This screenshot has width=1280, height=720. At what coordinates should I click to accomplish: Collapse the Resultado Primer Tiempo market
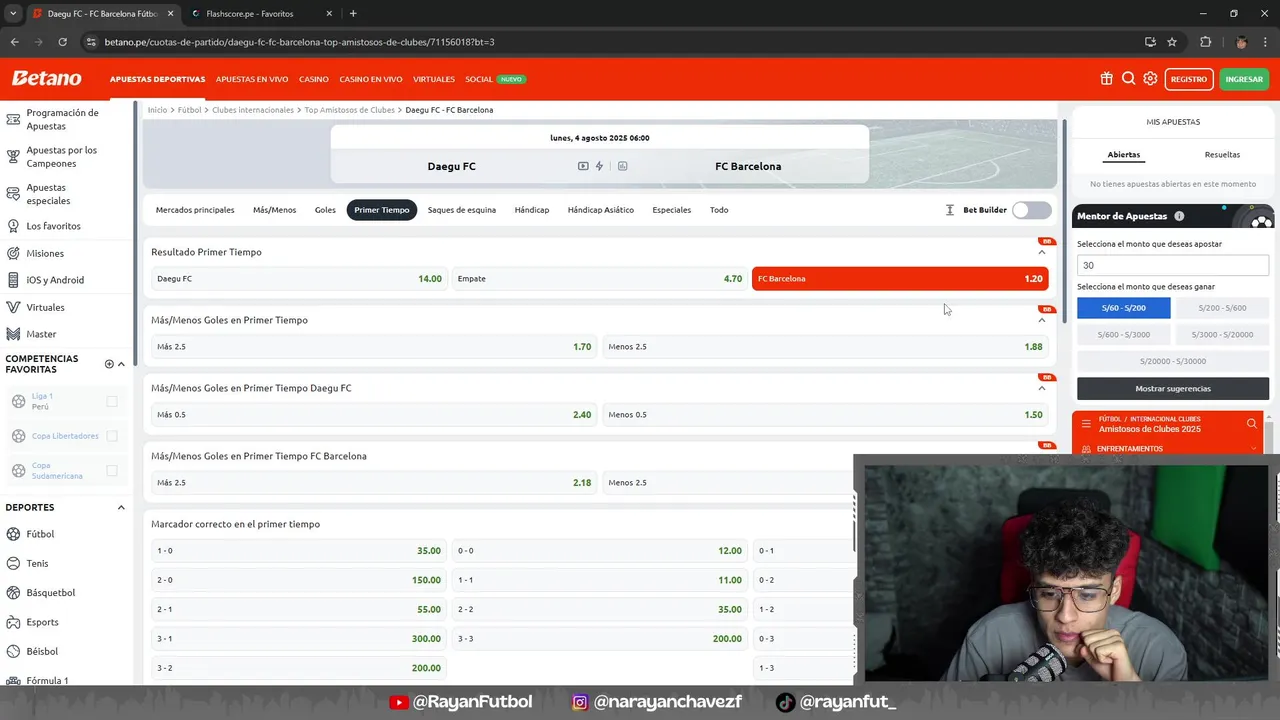pos(1041,252)
